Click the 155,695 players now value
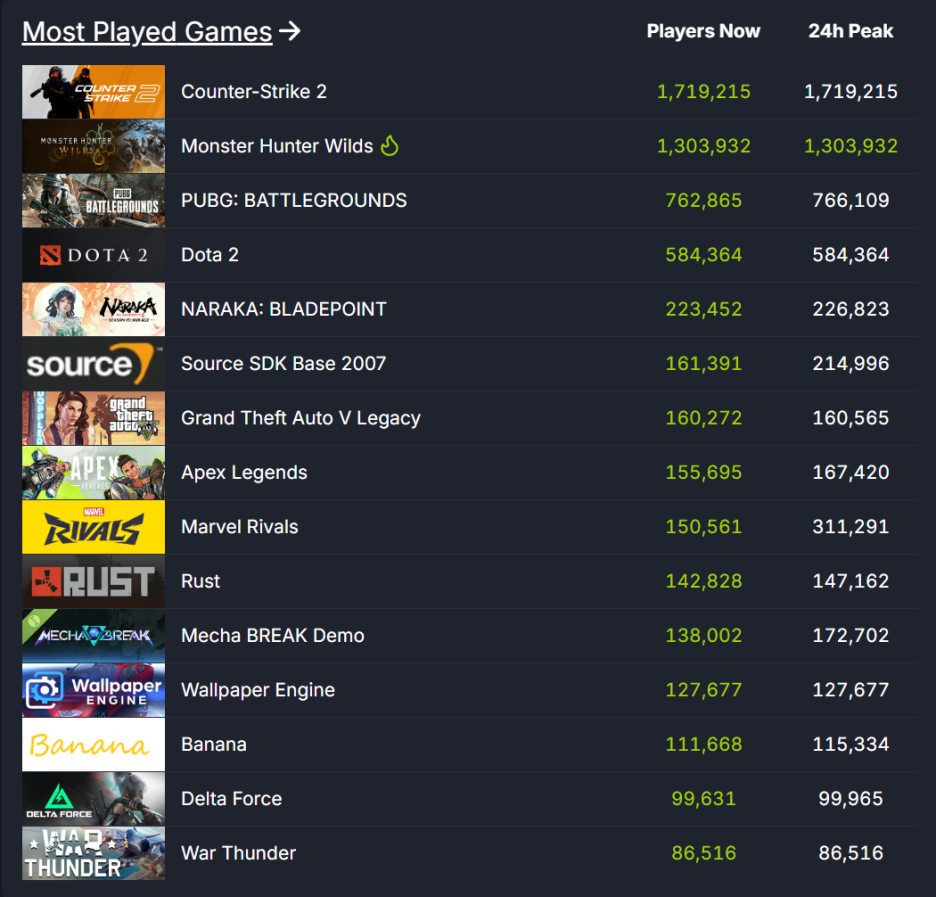 tap(704, 472)
